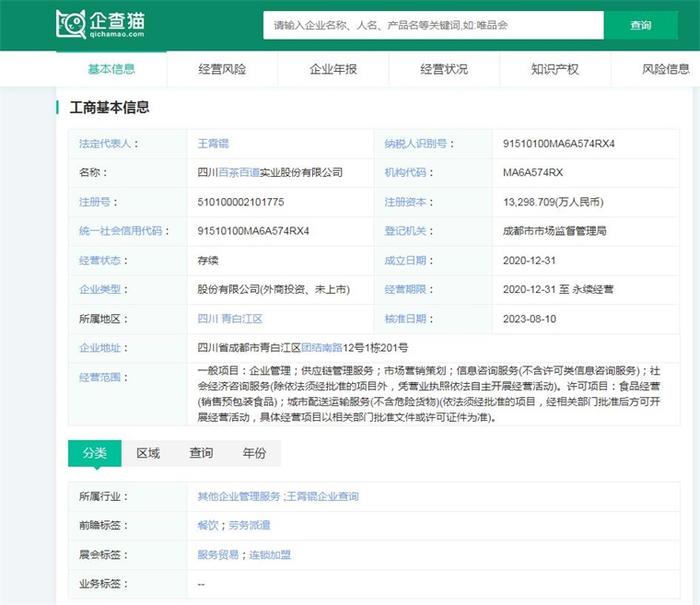Select the 存续 status value
Image resolution: width=700 pixels, height=605 pixels.
click(208, 260)
